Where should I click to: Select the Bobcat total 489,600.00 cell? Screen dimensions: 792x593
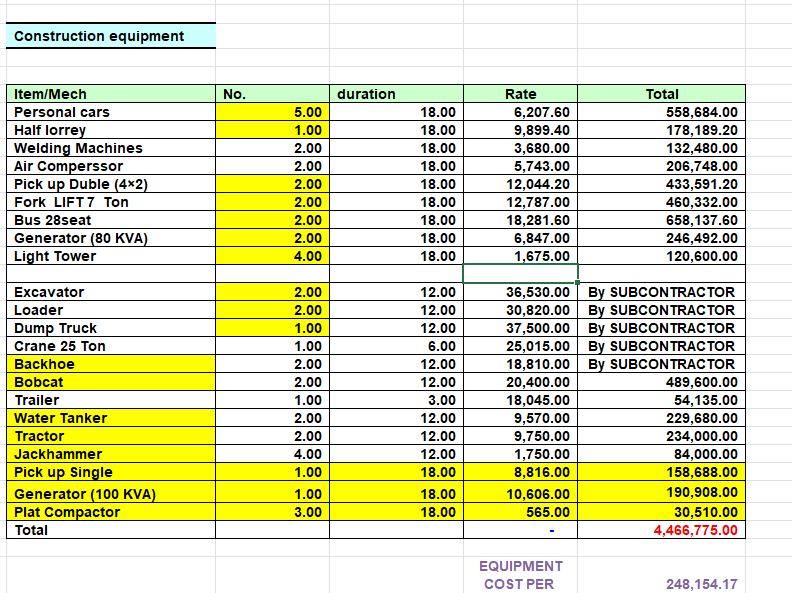pyautogui.click(x=661, y=382)
